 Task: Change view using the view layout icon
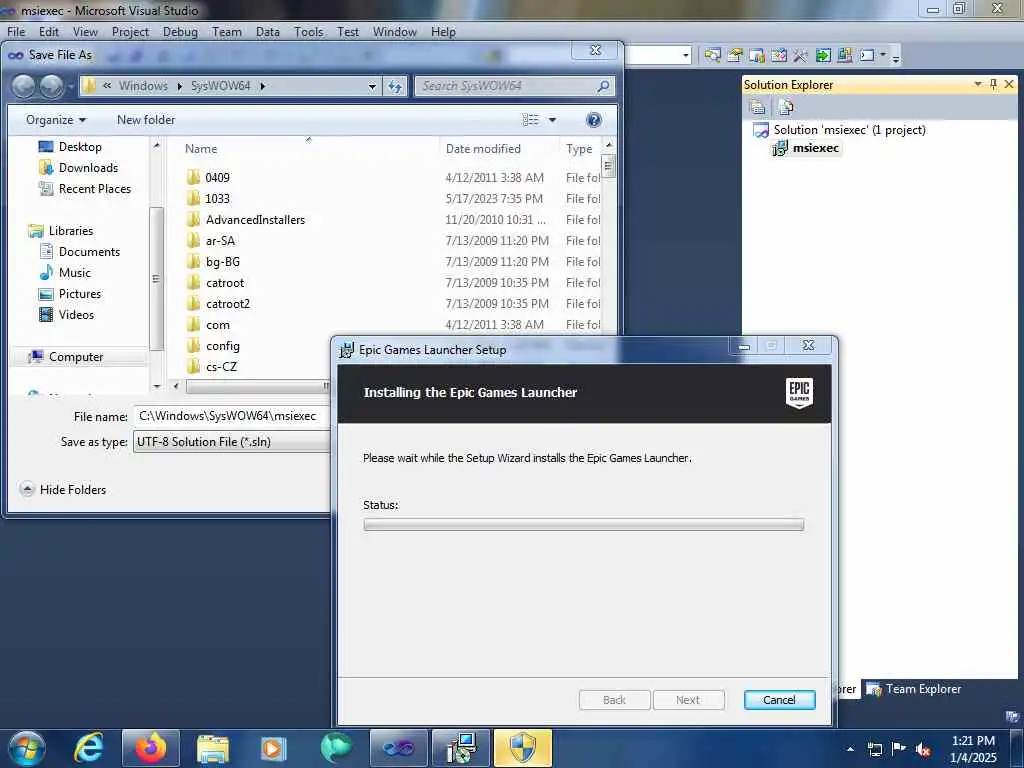[531, 120]
